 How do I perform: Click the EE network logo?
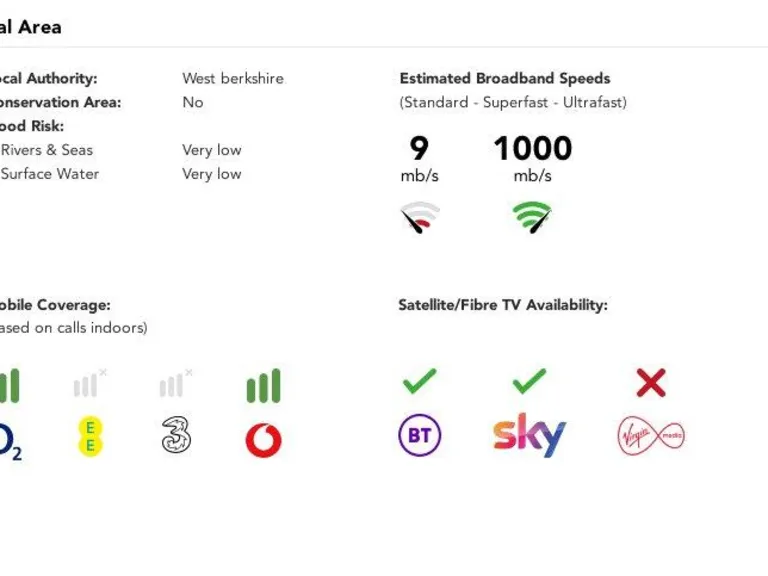(90, 437)
